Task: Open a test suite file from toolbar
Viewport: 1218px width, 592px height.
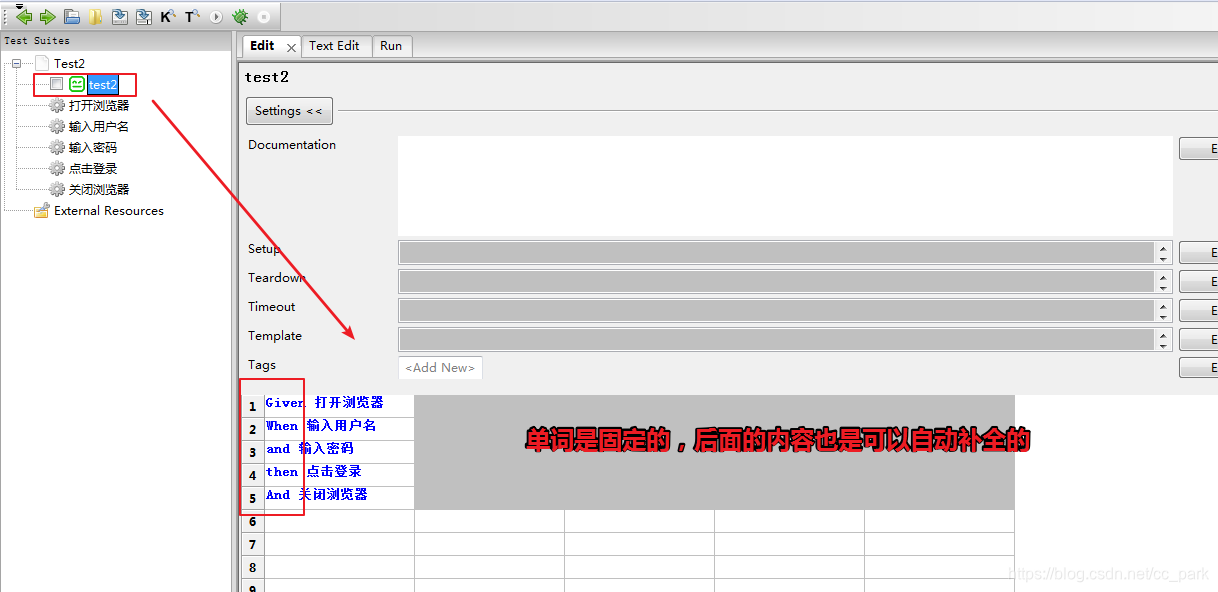Action: [72, 17]
